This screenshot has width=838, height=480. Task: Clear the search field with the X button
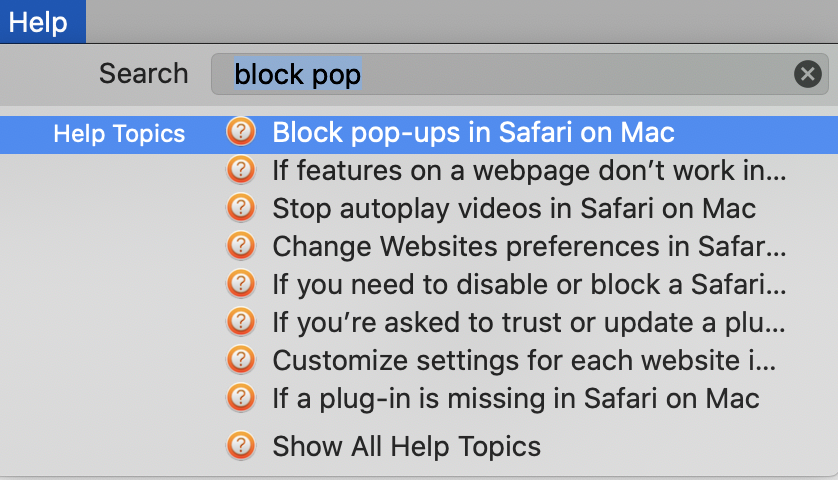[x=808, y=74]
